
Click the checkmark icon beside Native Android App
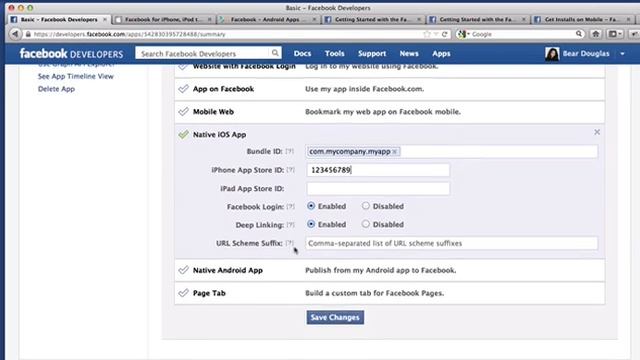pyautogui.click(x=183, y=270)
